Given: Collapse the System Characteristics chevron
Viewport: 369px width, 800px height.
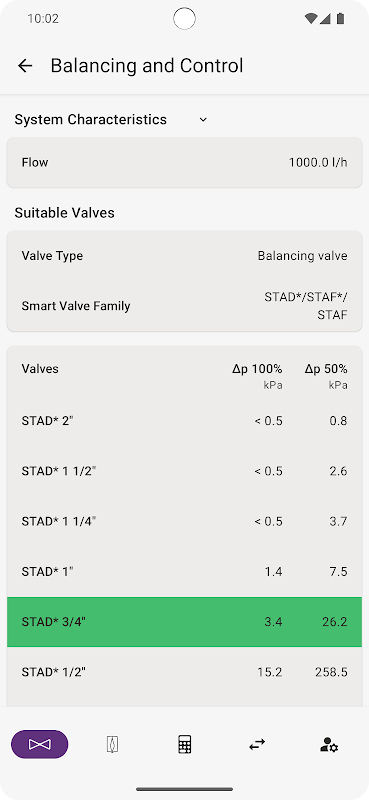Looking at the screenshot, I should [x=203, y=120].
